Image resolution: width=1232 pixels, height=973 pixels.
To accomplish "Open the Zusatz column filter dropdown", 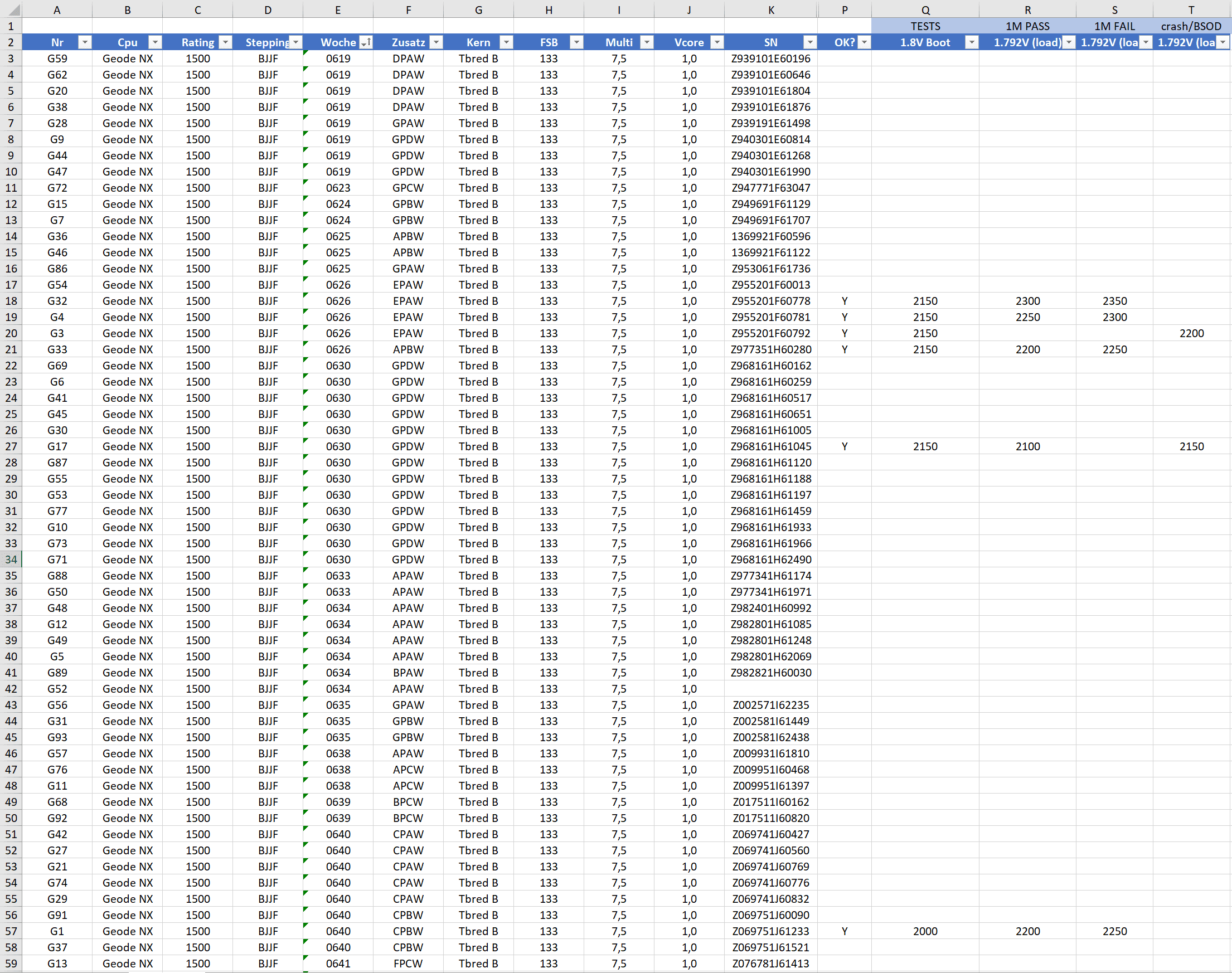I will tap(436, 42).
